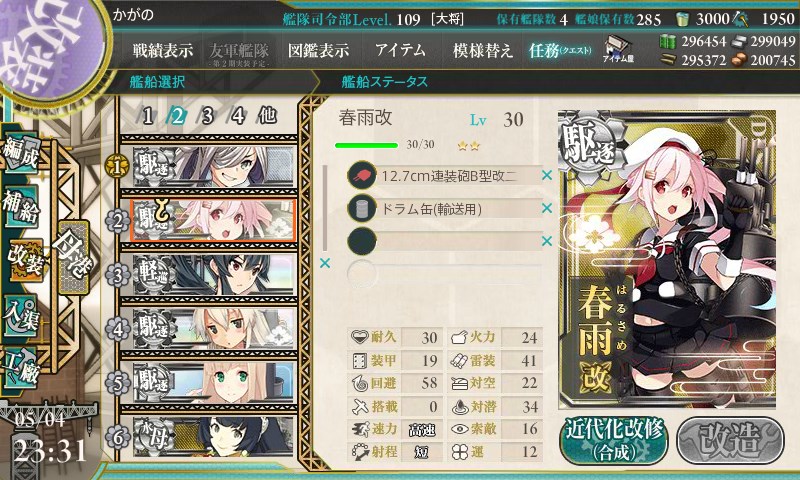
Task: Open the 図鑑表示 encyclopedia menu
Action: click(318, 50)
